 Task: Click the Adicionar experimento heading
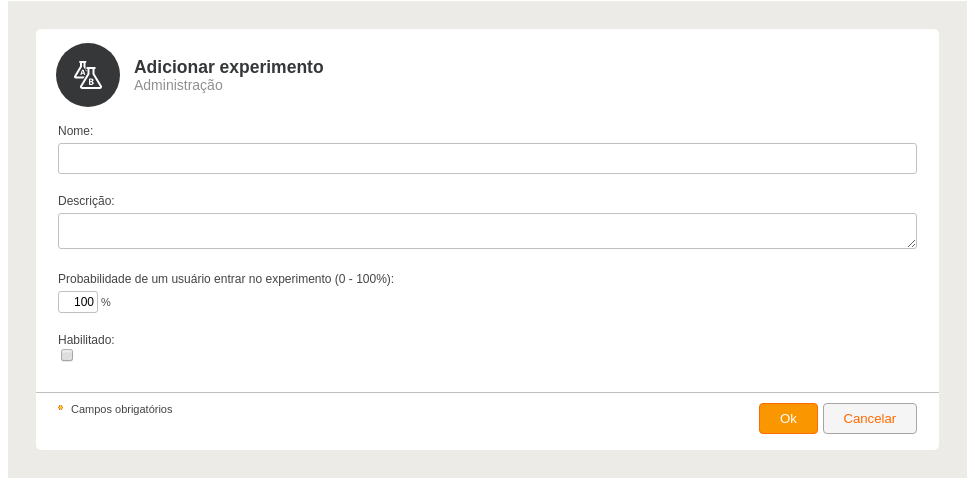229,67
